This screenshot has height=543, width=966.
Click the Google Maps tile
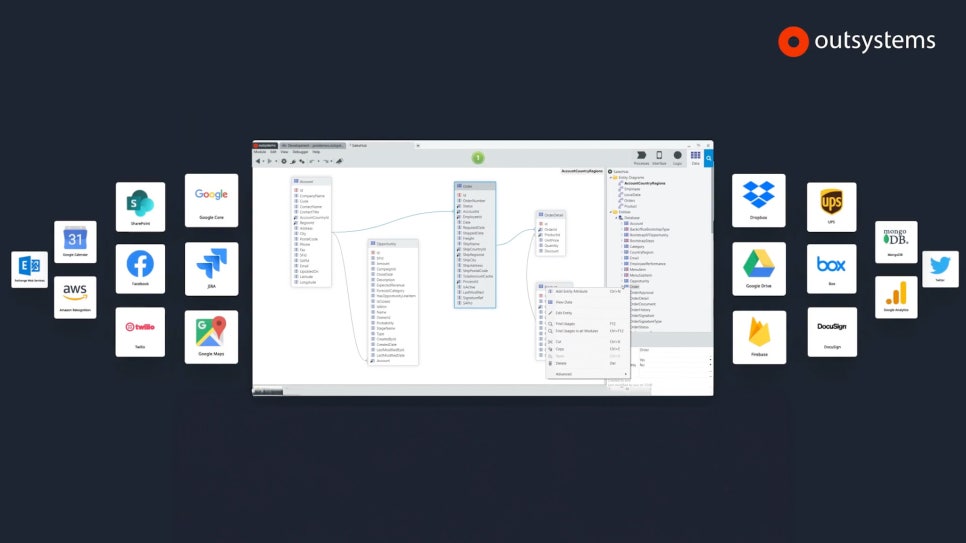point(211,337)
